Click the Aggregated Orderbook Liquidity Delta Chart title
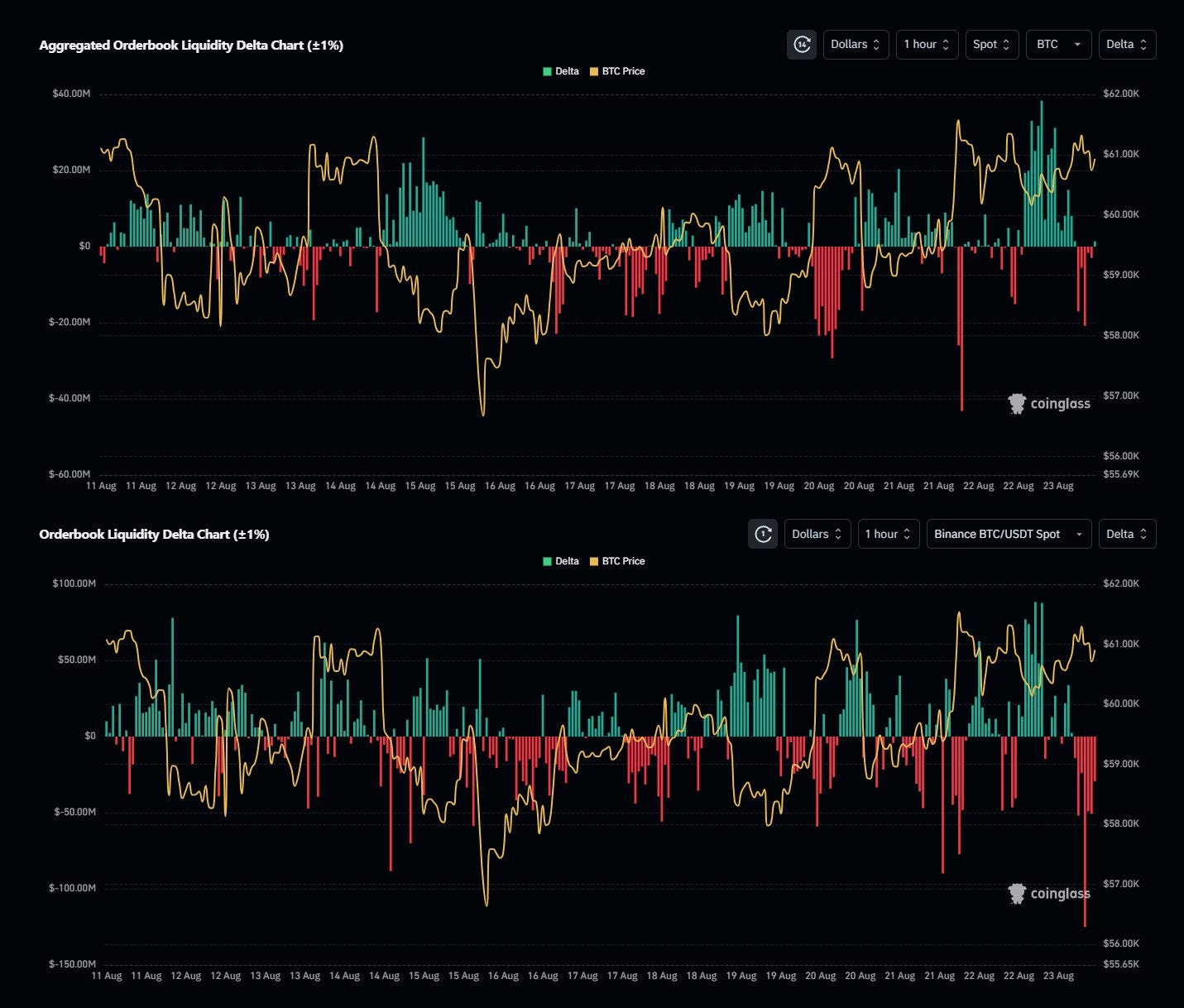This screenshot has width=1184, height=1008. click(x=191, y=46)
